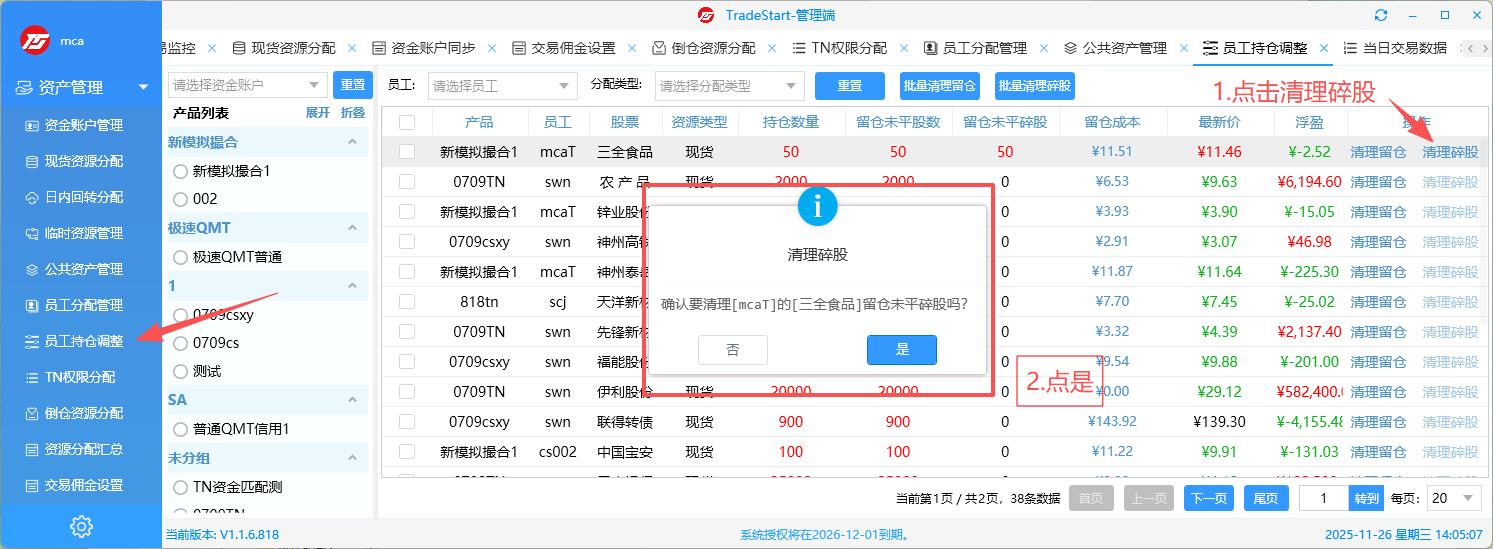Cancel dialog by clicking 否

(733, 350)
